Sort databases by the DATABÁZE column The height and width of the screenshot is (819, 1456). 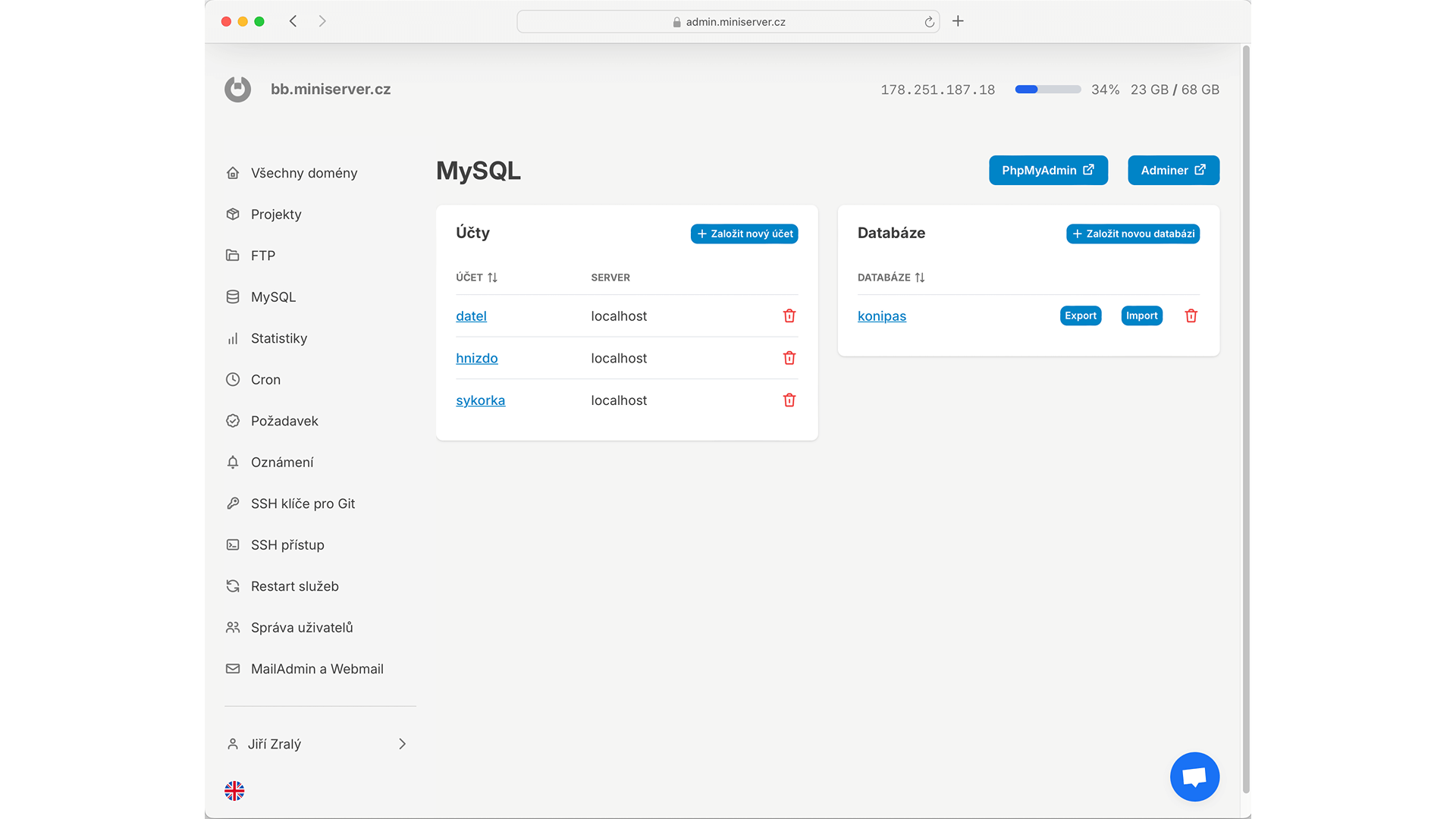tap(891, 278)
